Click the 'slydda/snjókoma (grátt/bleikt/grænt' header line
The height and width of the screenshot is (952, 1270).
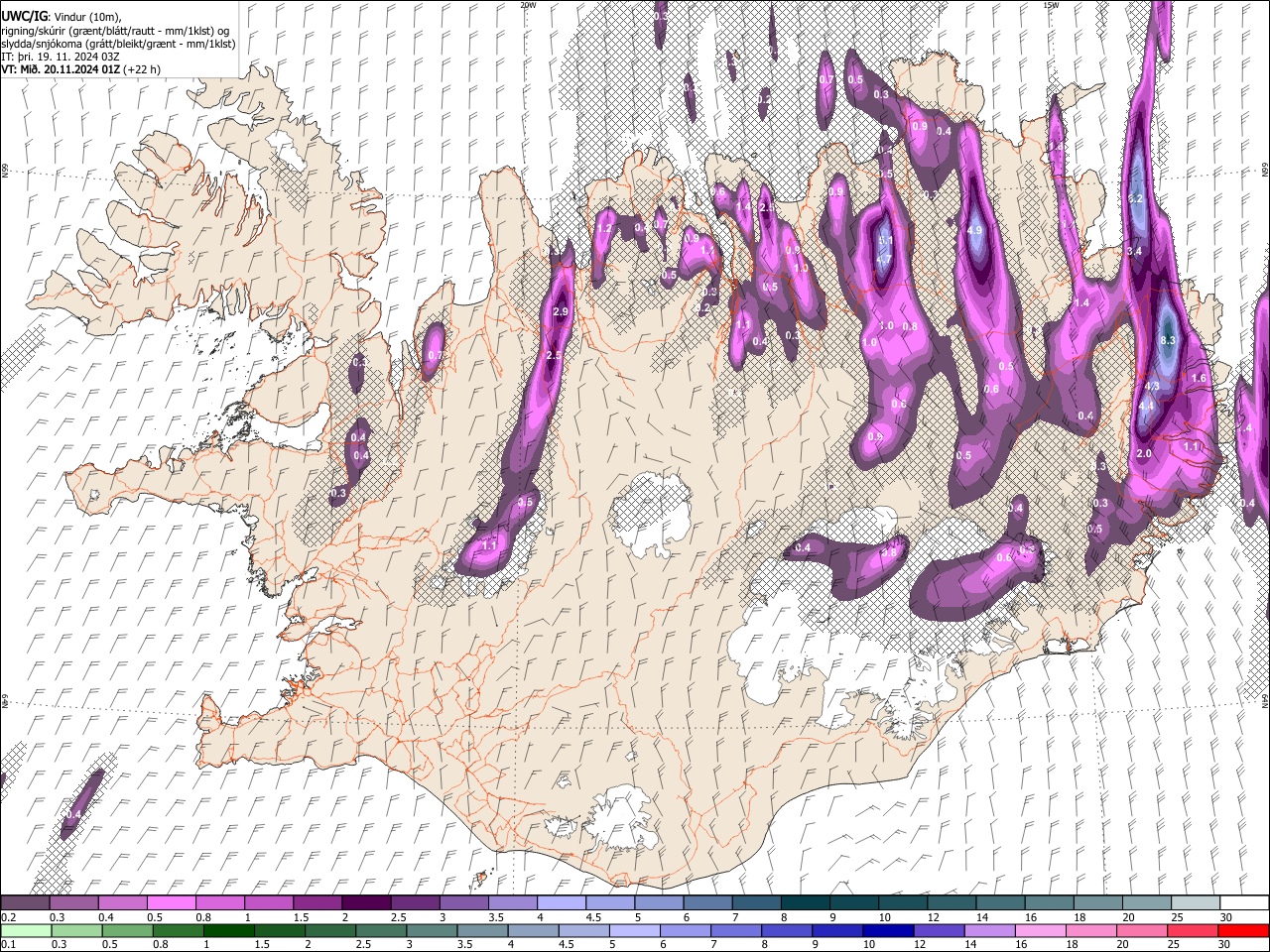point(118,44)
